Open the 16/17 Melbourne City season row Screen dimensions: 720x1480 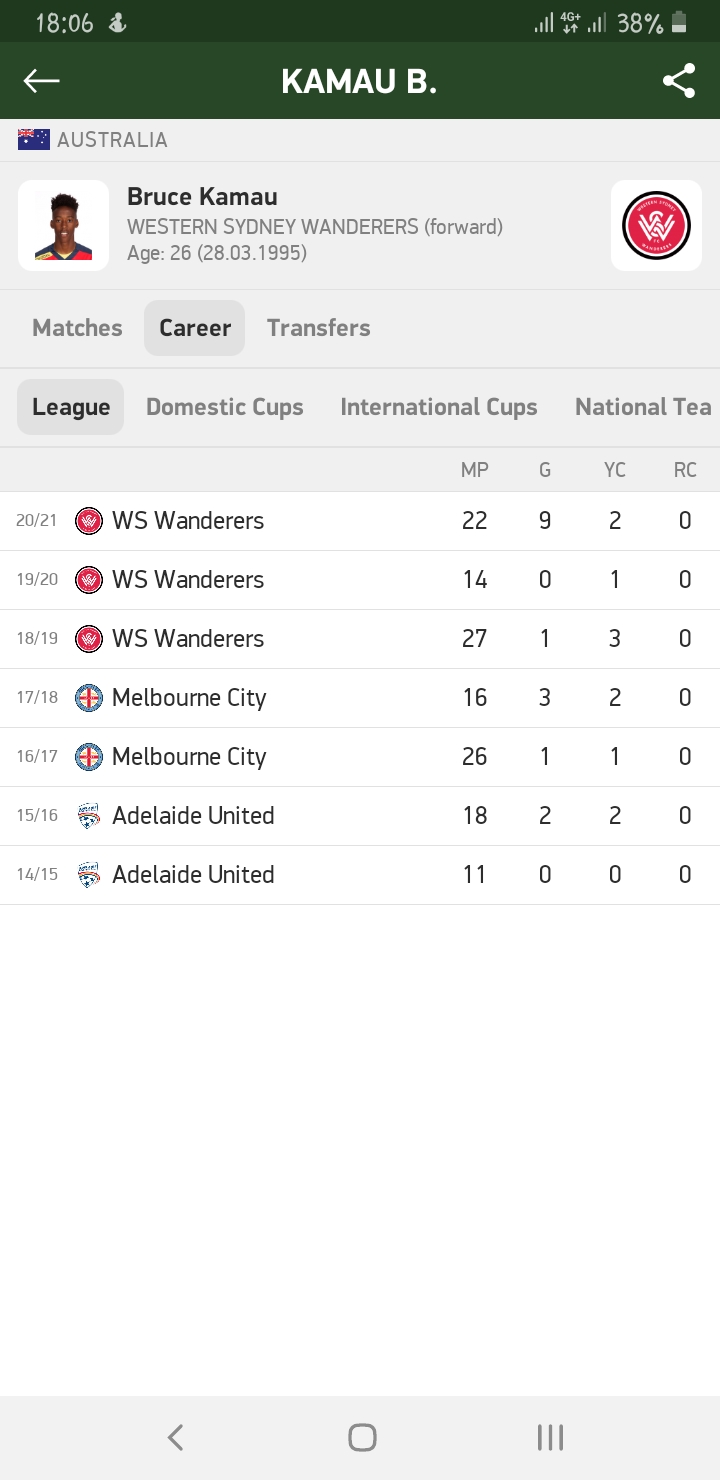[360, 757]
